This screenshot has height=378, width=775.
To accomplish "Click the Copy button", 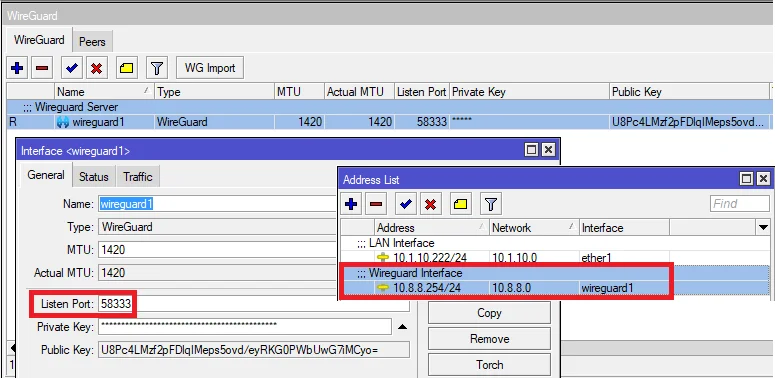I will coord(489,313).
